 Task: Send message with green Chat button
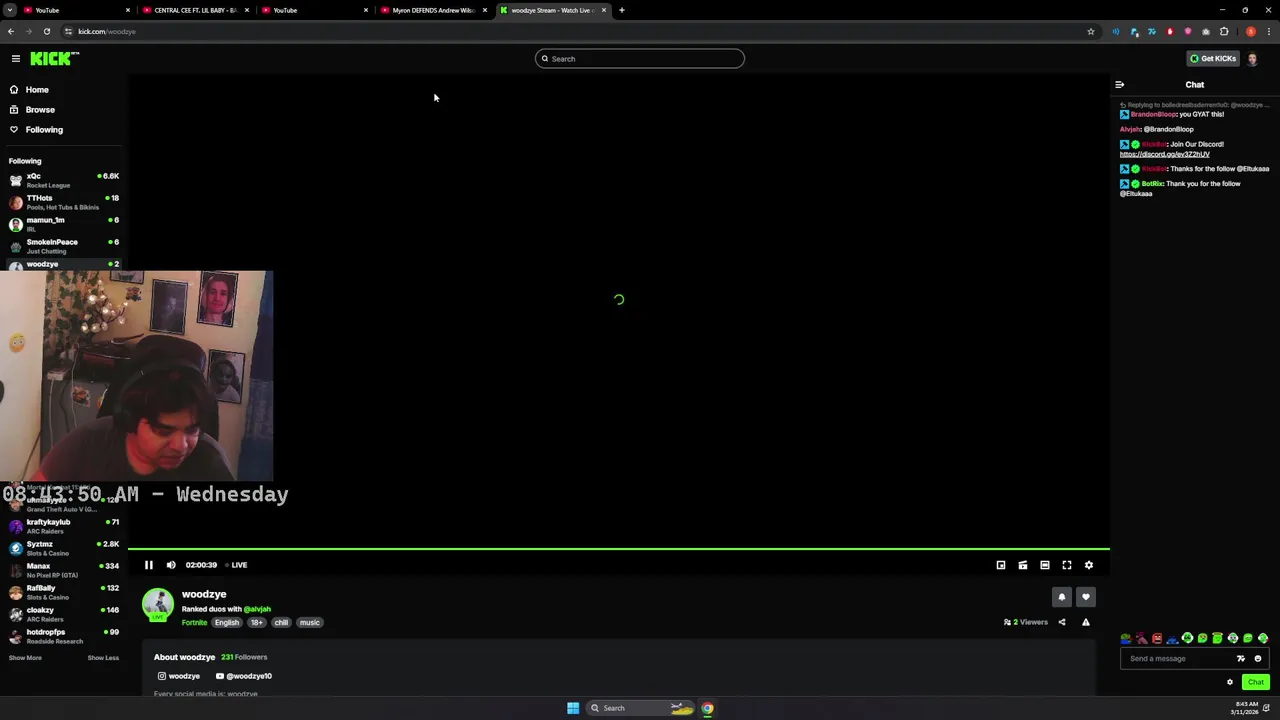1256,682
